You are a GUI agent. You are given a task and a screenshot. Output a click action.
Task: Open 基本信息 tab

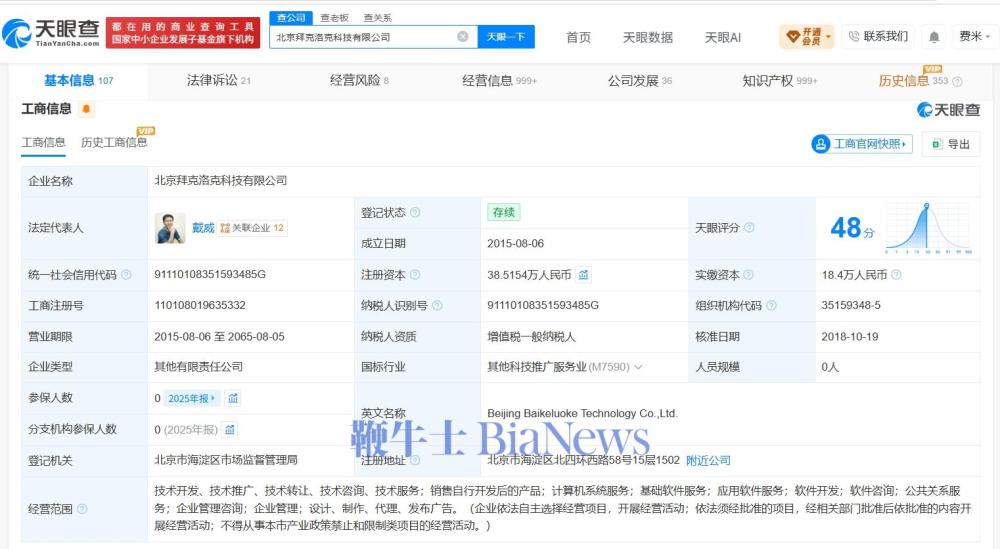point(78,81)
